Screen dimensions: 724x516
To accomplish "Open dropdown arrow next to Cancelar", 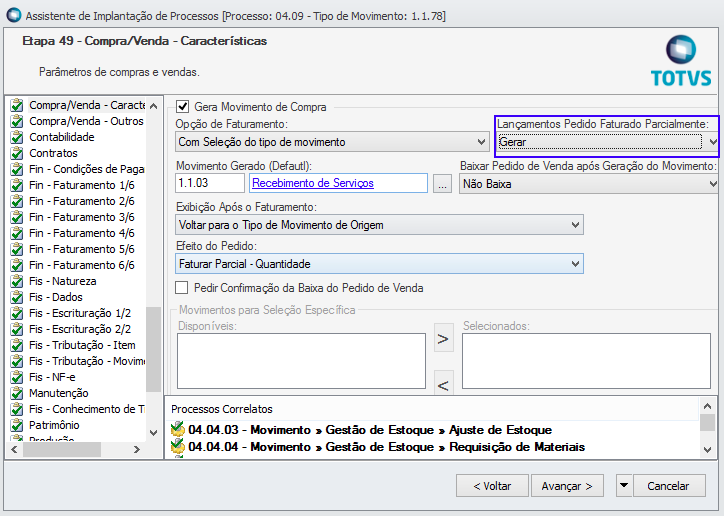I will click(x=624, y=486).
